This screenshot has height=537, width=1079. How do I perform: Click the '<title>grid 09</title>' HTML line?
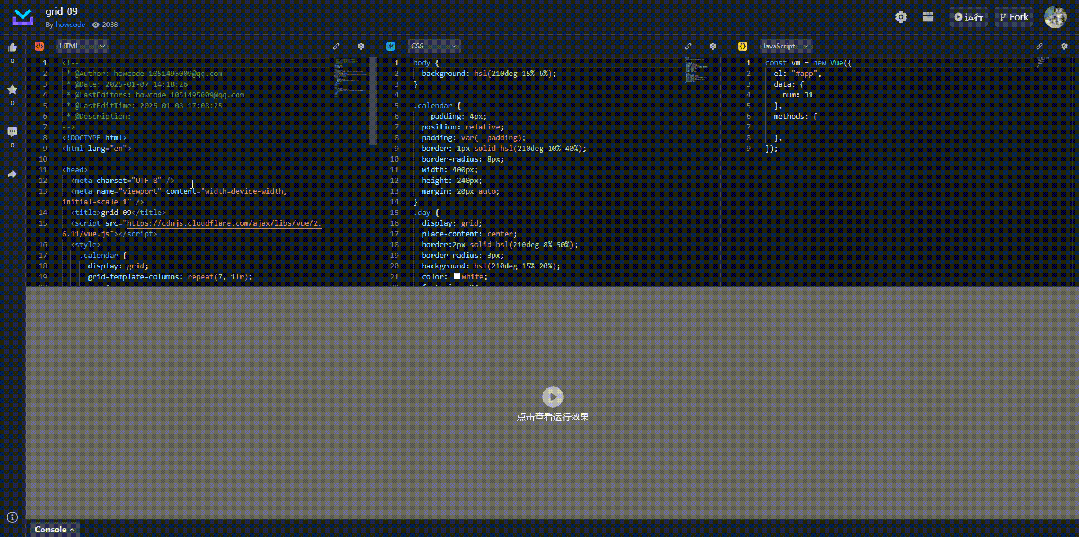click(118, 213)
